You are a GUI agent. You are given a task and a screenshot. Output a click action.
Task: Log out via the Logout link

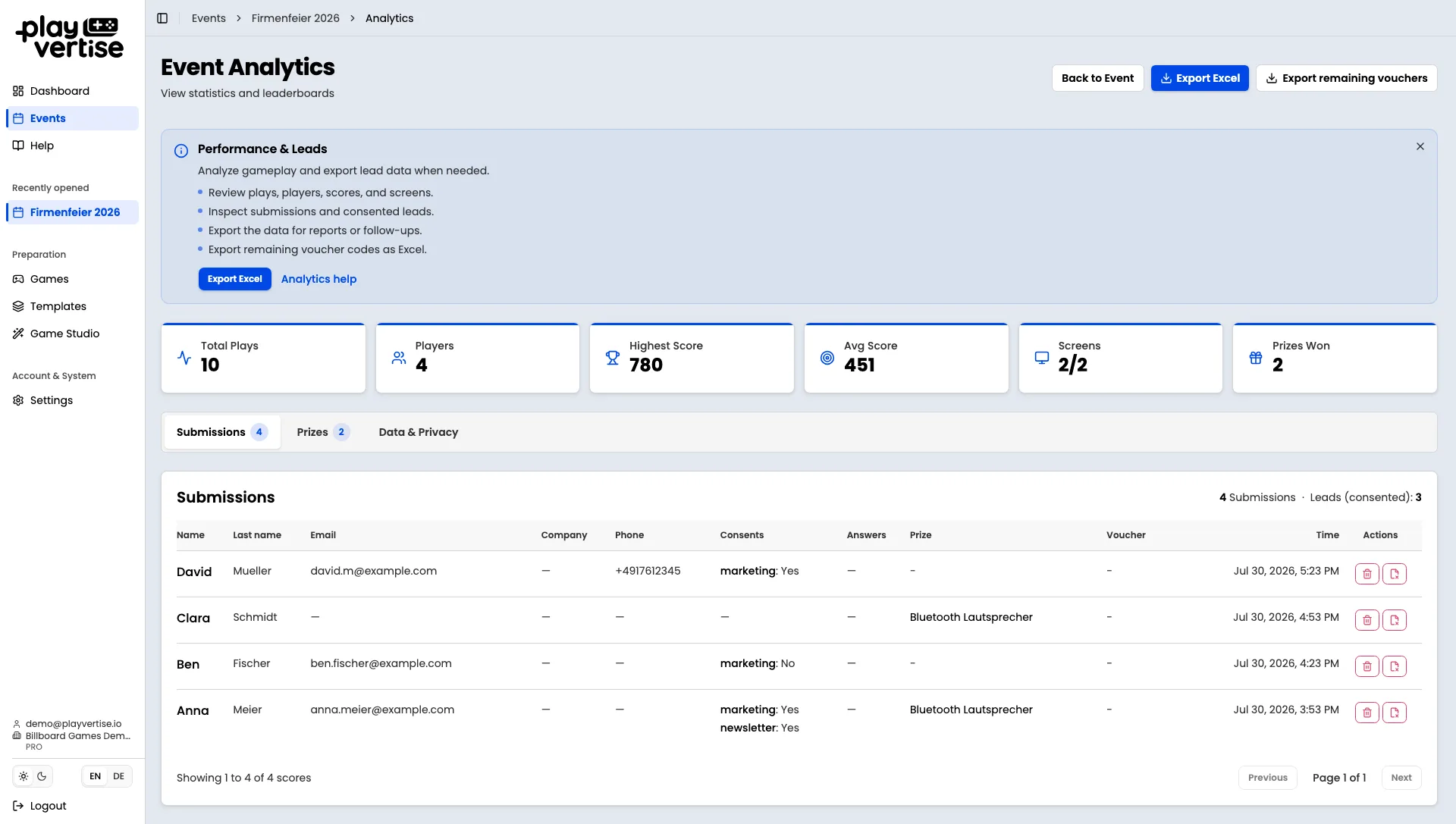click(40, 806)
